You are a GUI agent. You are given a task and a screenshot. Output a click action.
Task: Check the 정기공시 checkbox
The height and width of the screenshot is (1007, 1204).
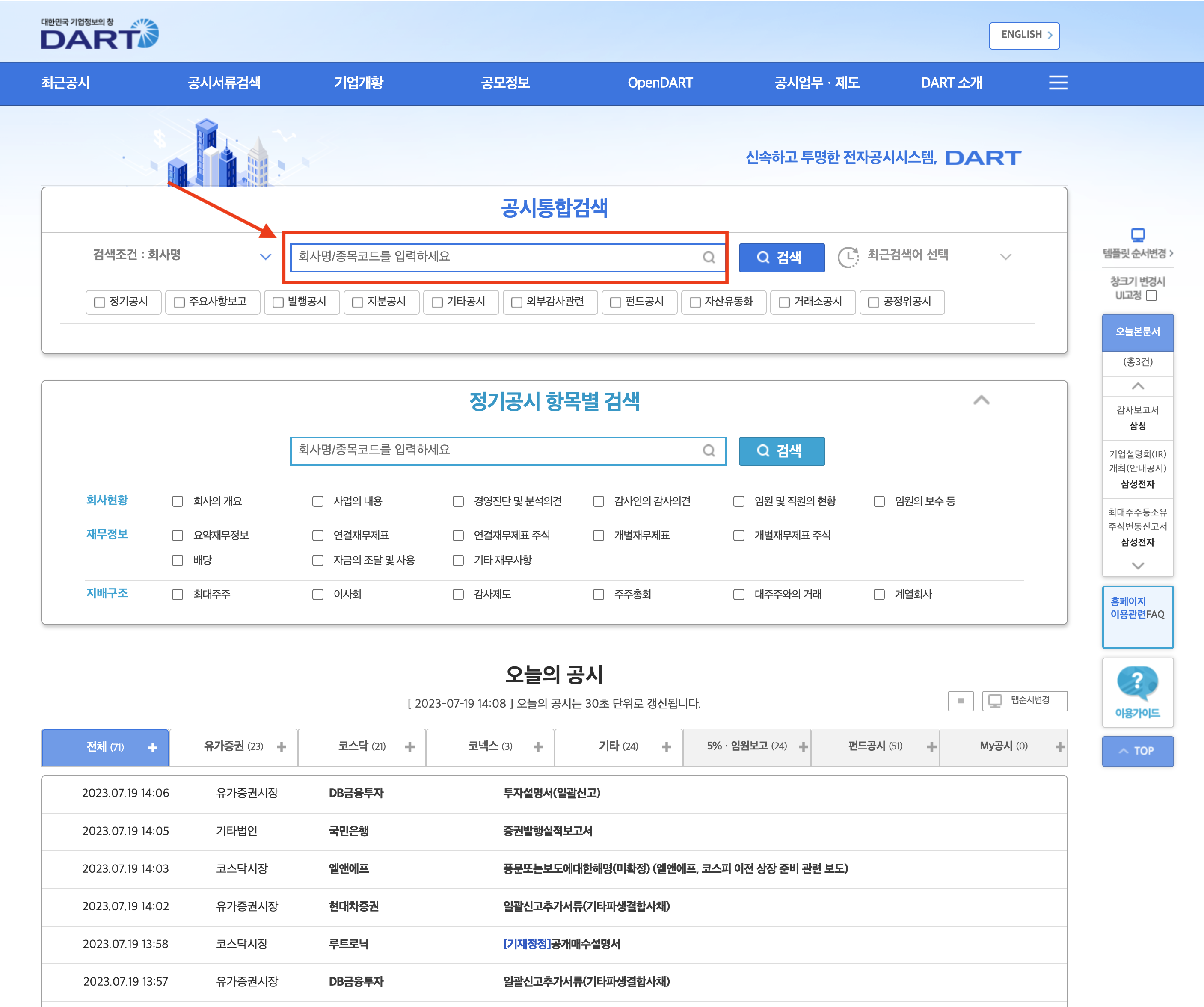pyautogui.click(x=100, y=302)
